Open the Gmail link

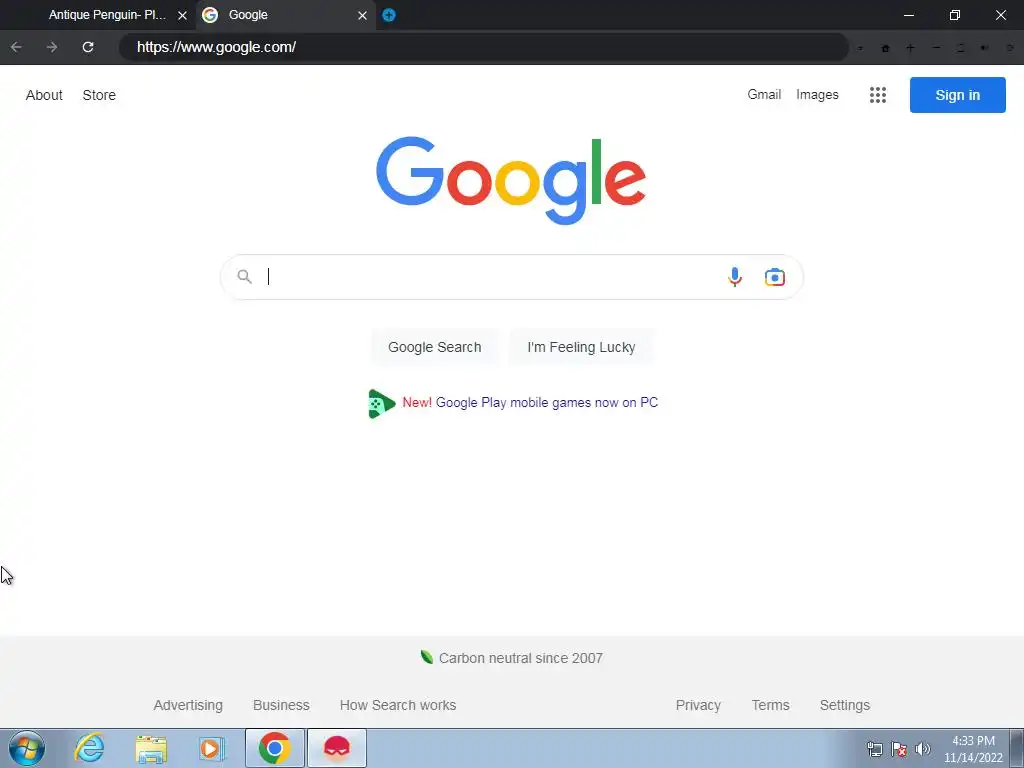[x=764, y=95]
